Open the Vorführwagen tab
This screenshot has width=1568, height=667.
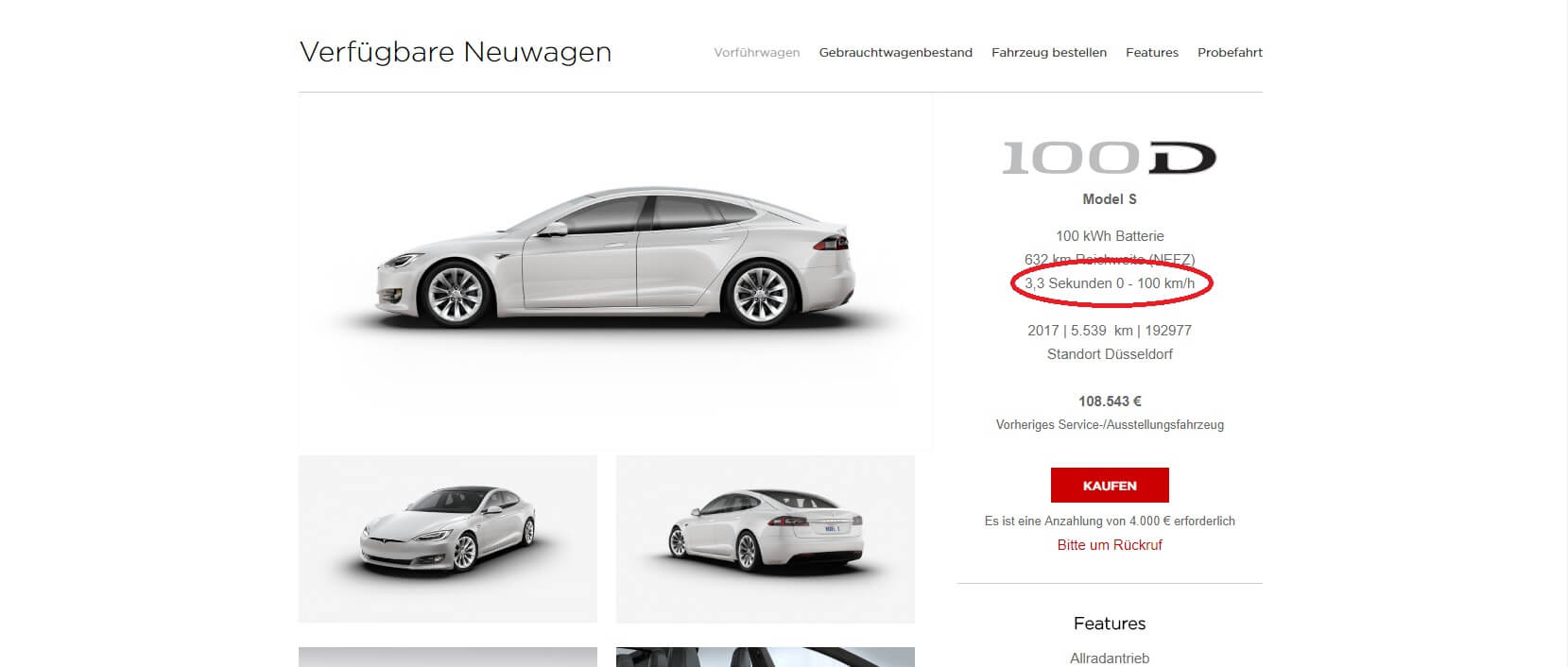pyautogui.click(x=756, y=53)
